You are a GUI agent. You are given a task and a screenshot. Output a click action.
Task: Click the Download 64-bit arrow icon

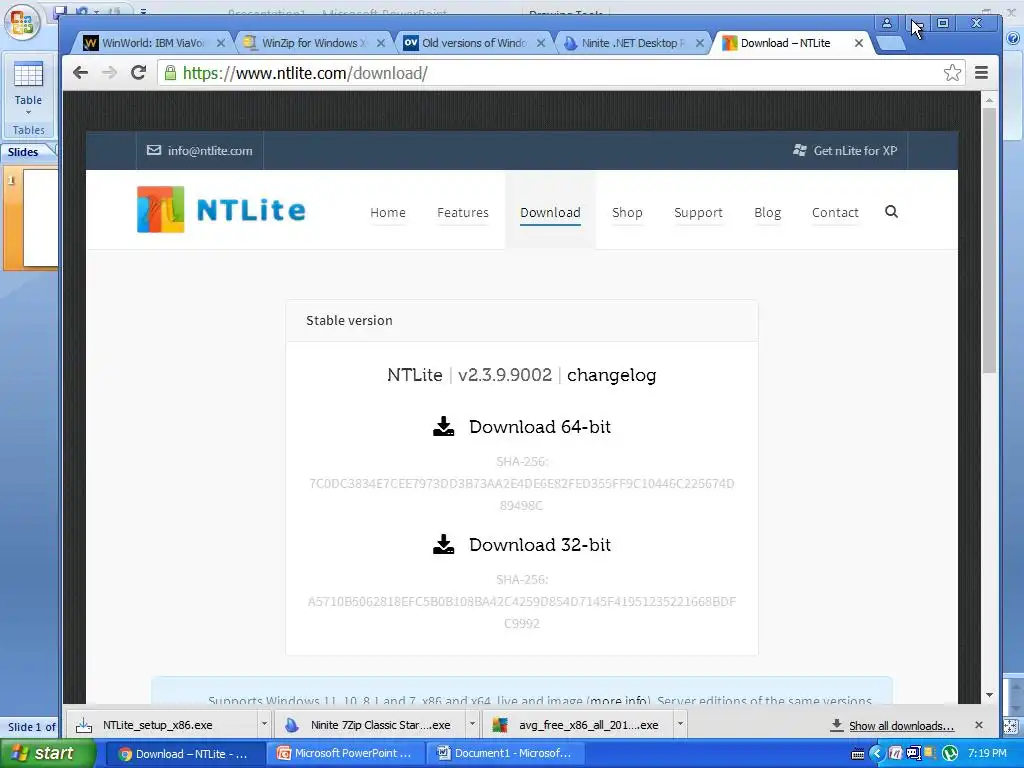click(x=443, y=426)
